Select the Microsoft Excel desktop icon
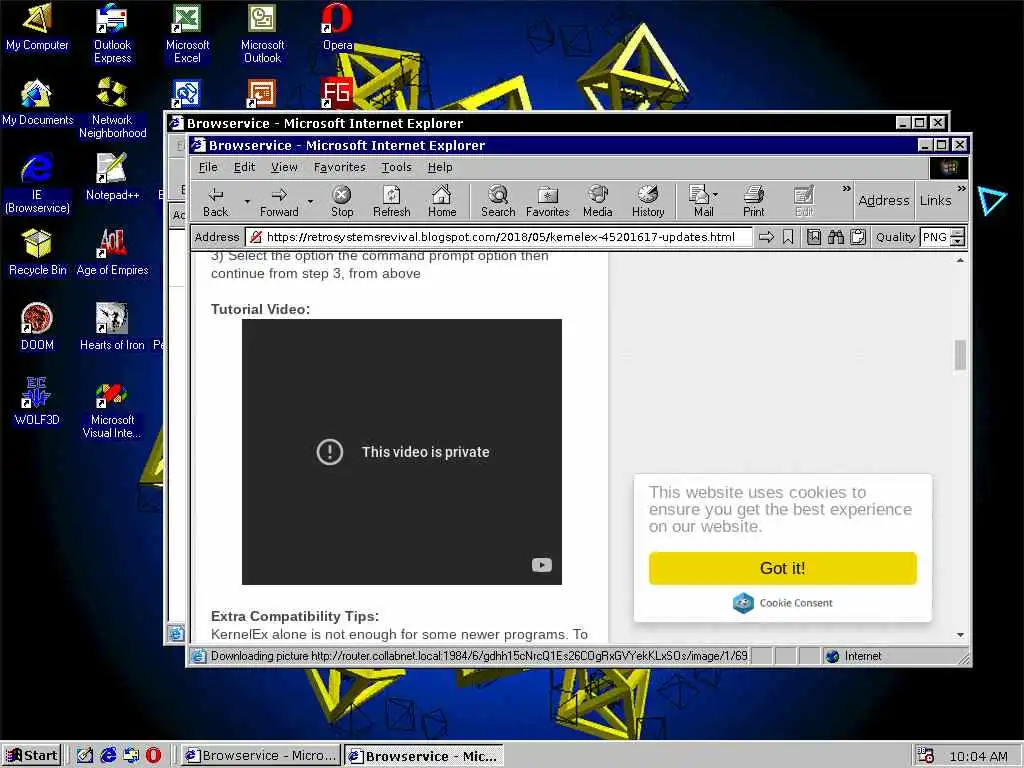Viewport: 1024px width, 768px height. (x=187, y=33)
